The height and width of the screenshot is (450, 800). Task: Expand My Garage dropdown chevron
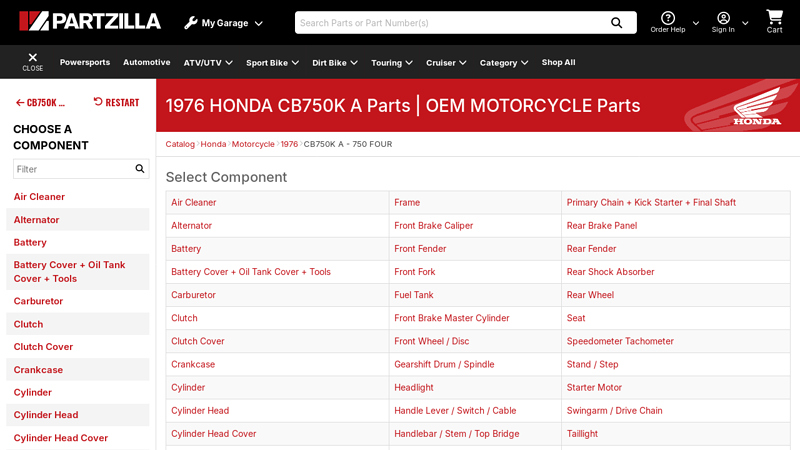pos(259,23)
